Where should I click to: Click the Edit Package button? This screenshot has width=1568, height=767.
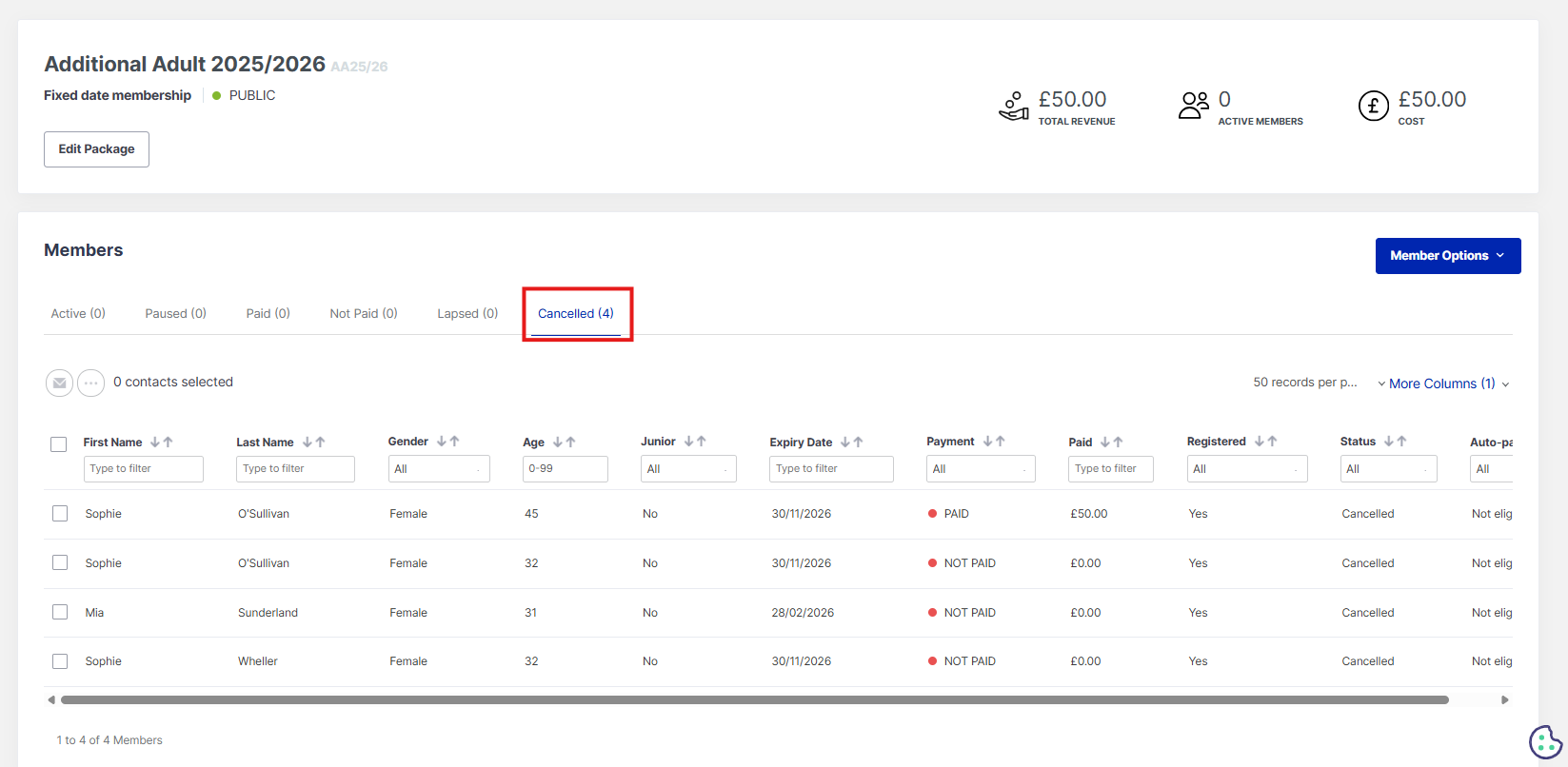pos(96,149)
